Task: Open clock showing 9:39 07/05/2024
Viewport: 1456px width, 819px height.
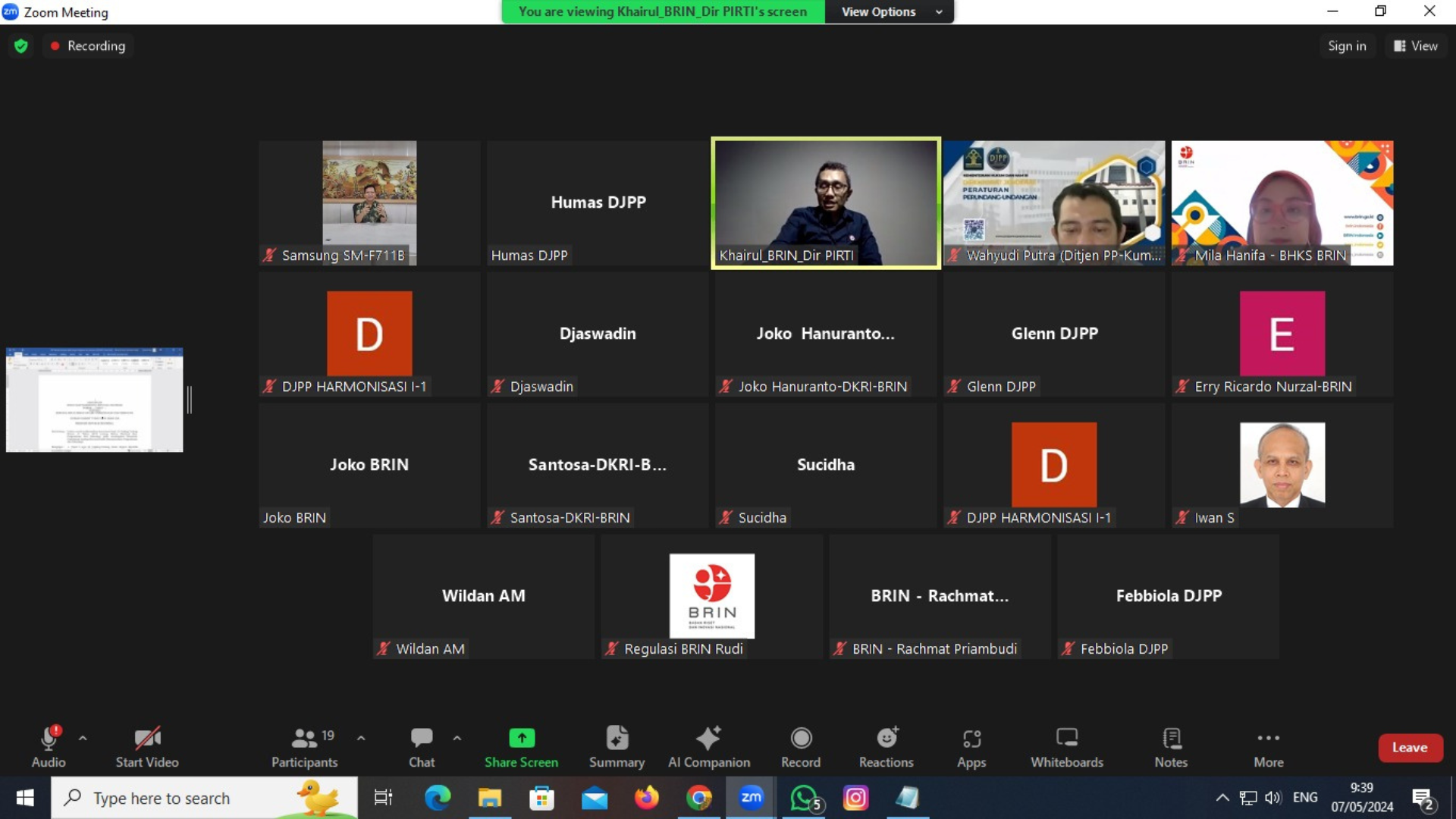Action: click(1362, 798)
